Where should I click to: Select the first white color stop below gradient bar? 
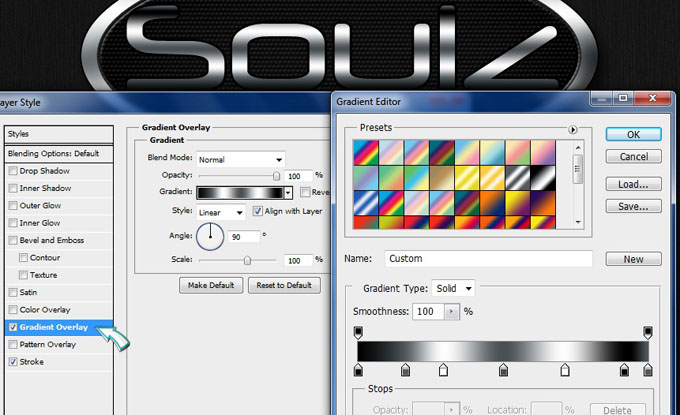coord(443,370)
